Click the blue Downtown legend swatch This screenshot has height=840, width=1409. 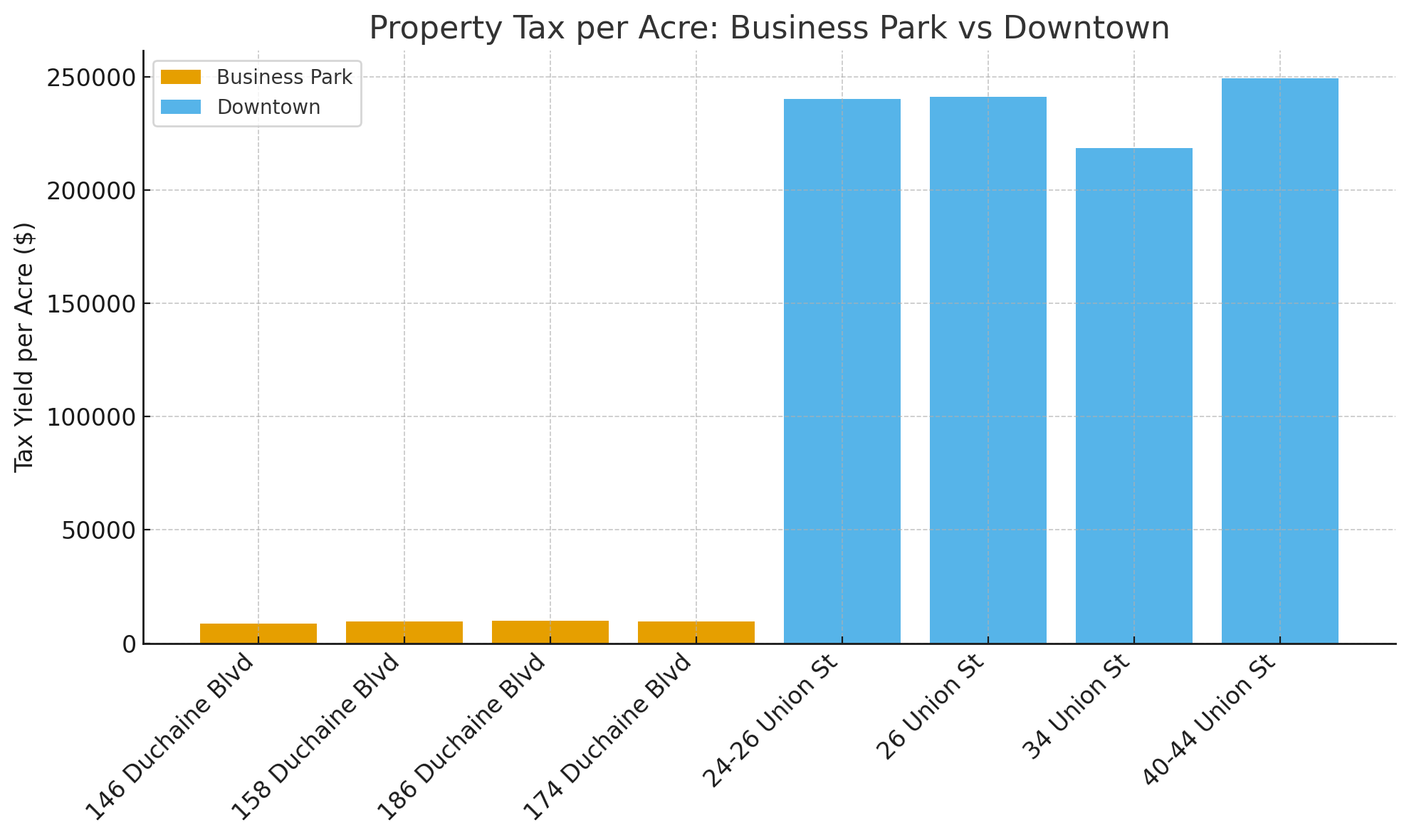[181, 107]
